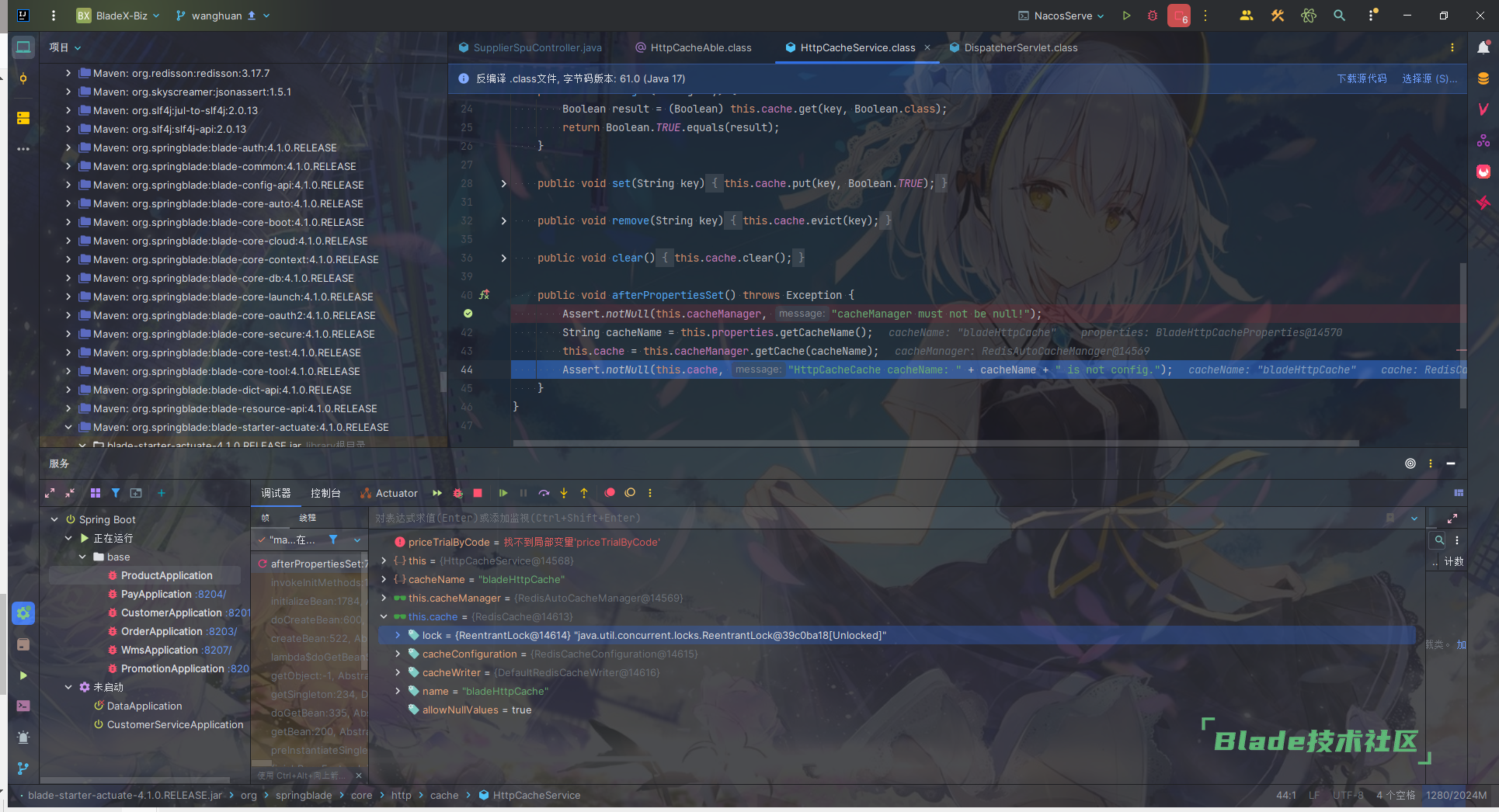Toggle breakpoint on the Assert.notNull cacheManager line
1499x812 pixels.
pyautogui.click(x=468, y=314)
